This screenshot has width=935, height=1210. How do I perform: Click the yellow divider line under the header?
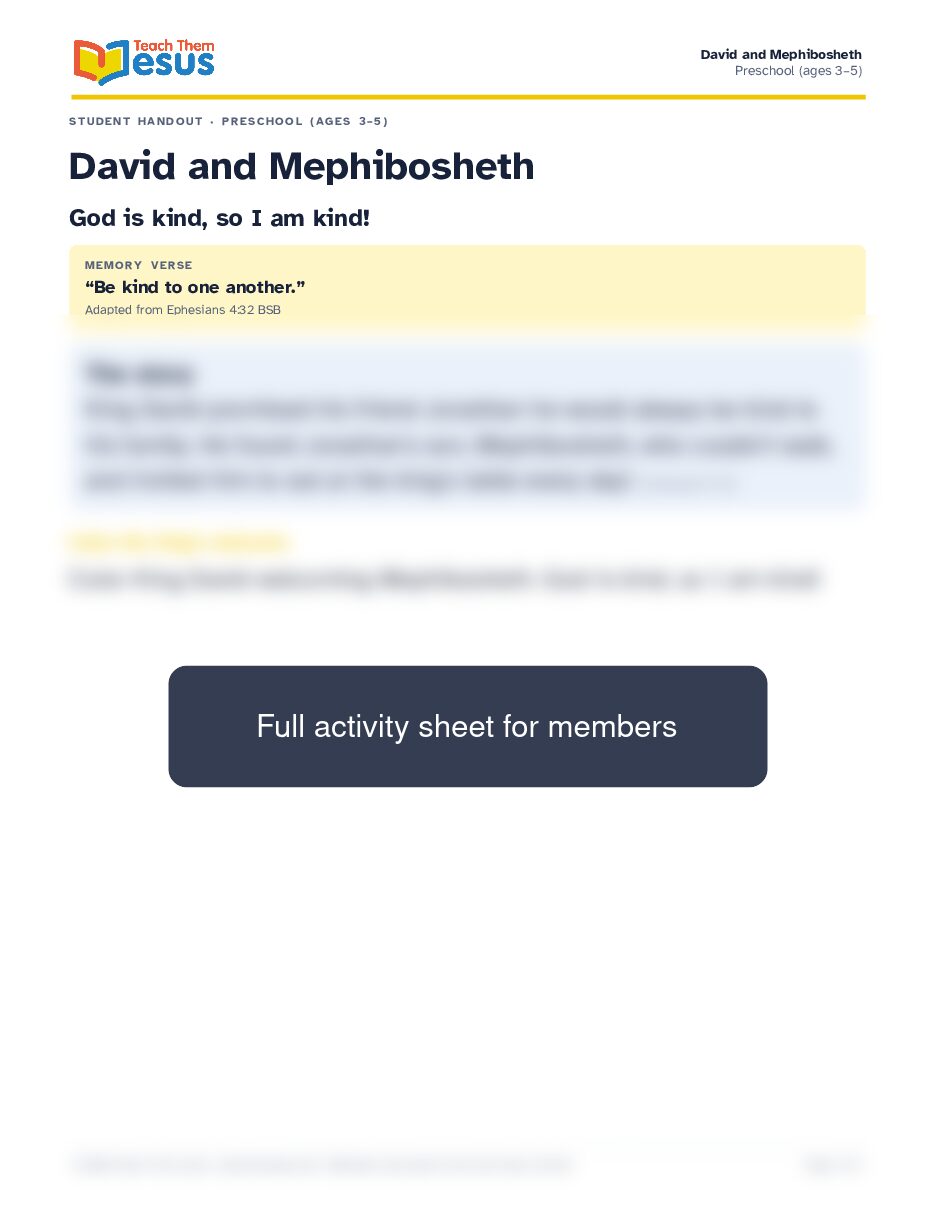pos(468,97)
